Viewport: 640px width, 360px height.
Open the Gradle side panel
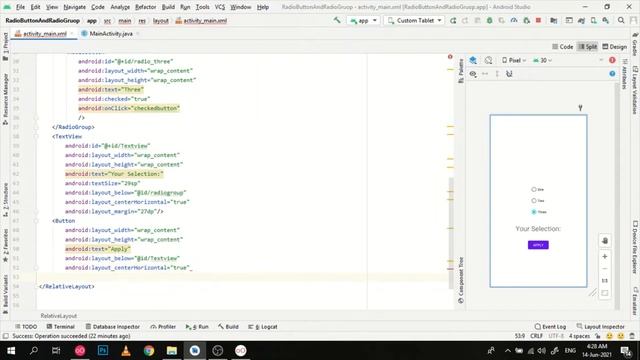click(x=635, y=45)
